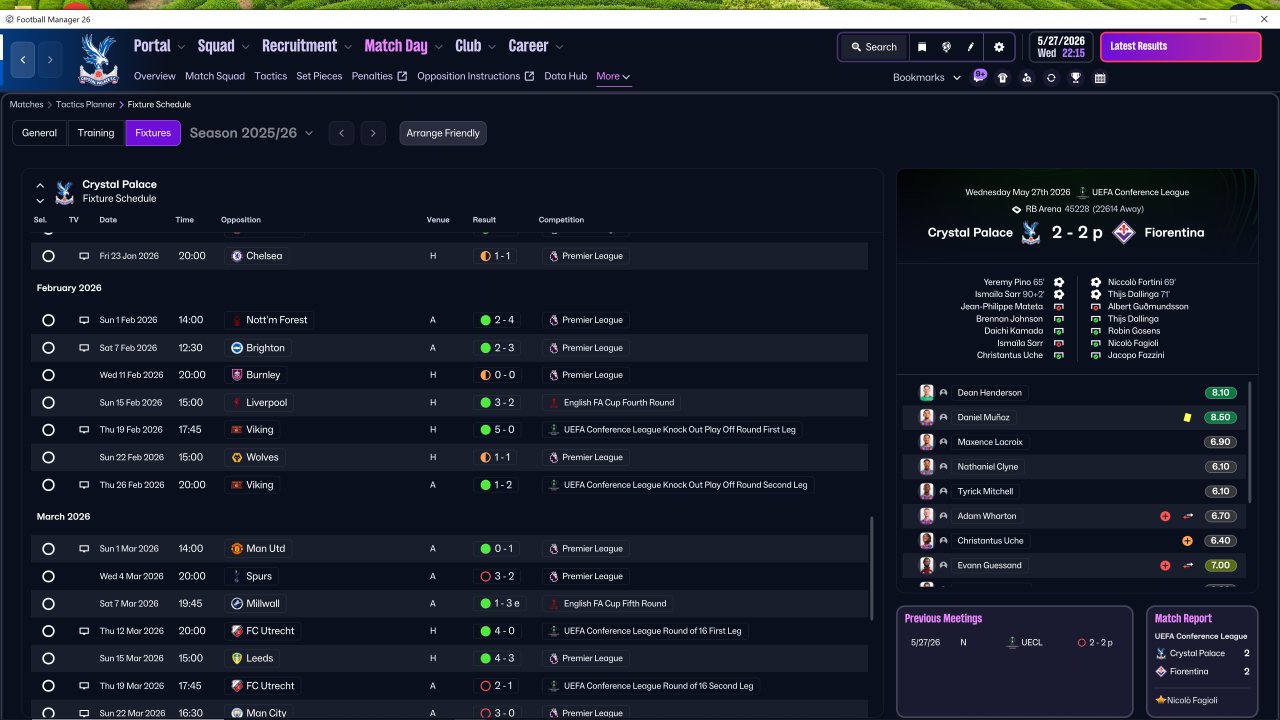Click Adam Wharton's red injury icon
1280x720 pixels.
(x=1165, y=516)
